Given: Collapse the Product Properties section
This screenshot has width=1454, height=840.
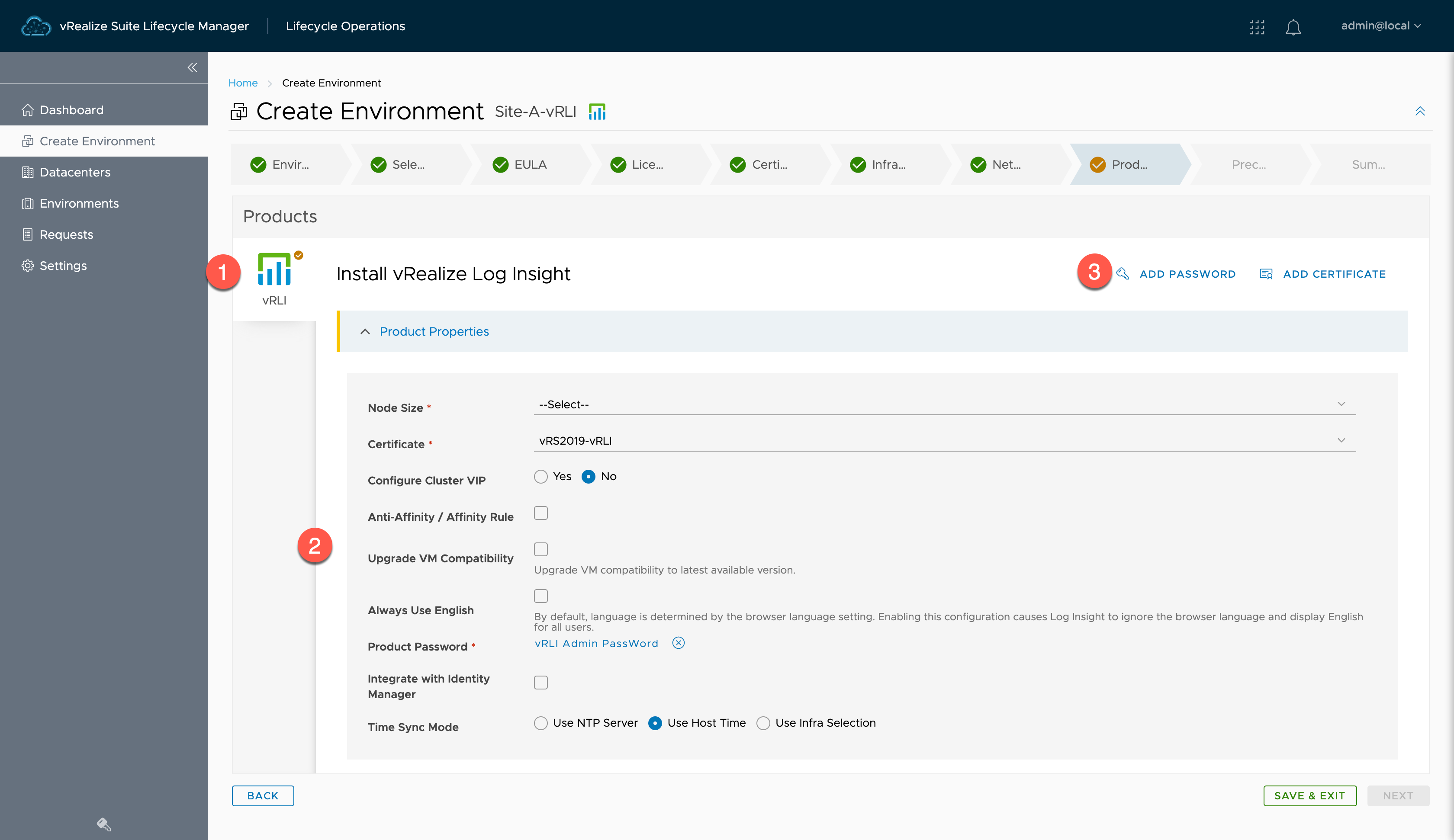Looking at the screenshot, I should pos(366,331).
